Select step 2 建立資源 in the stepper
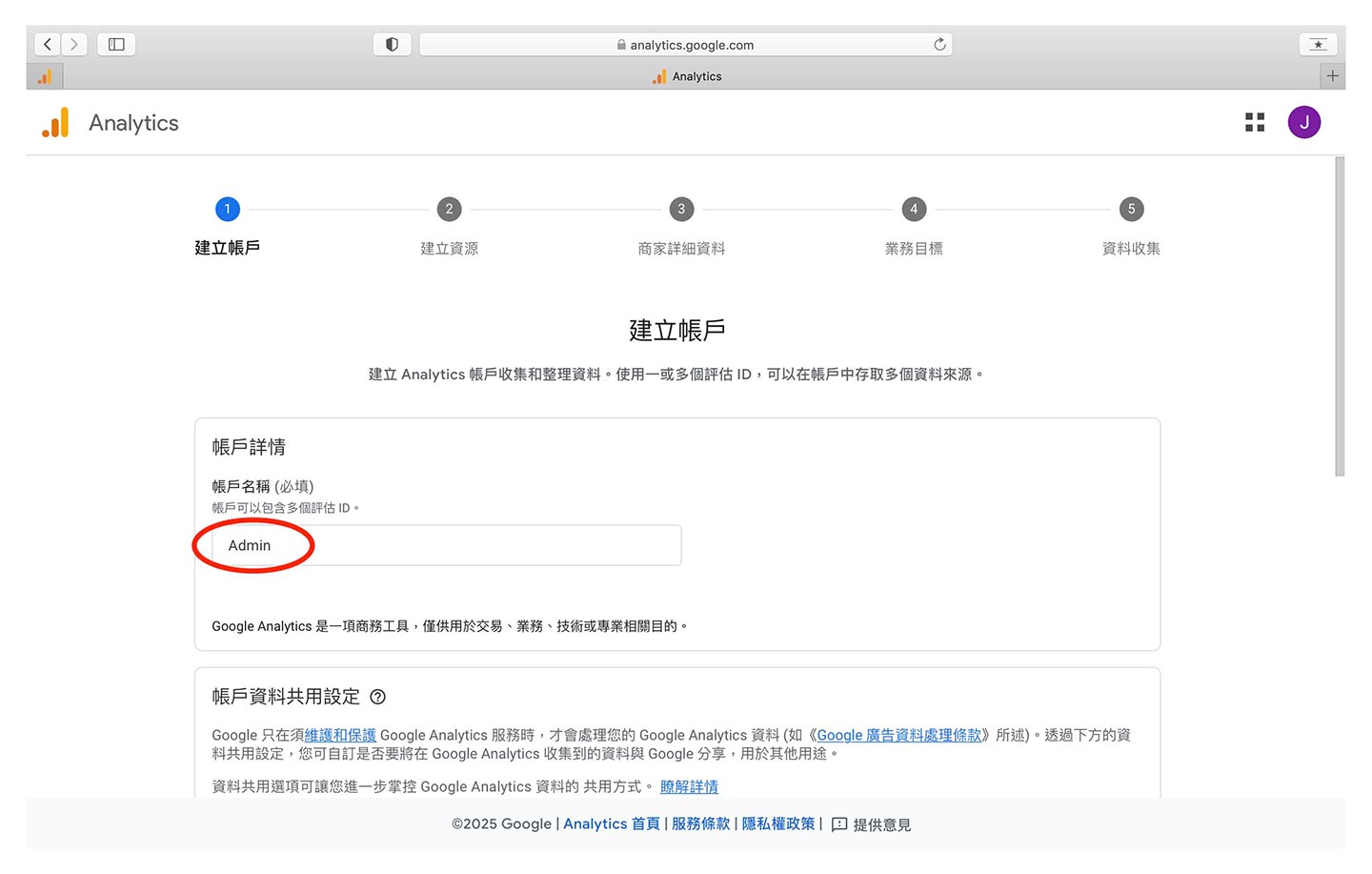Viewport: 1372px width, 874px height. coord(449,210)
